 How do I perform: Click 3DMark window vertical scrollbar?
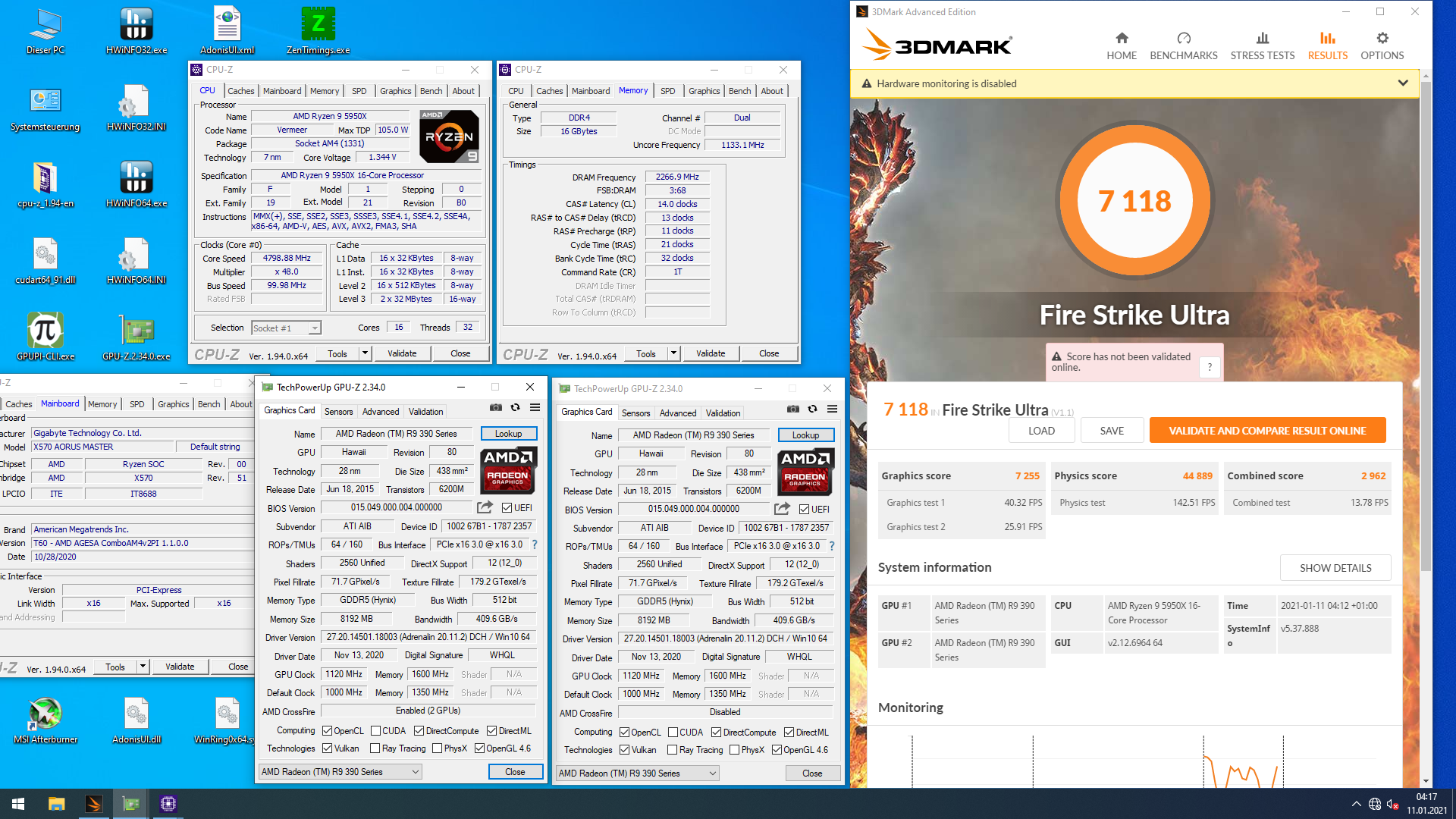coord(1426,326)
